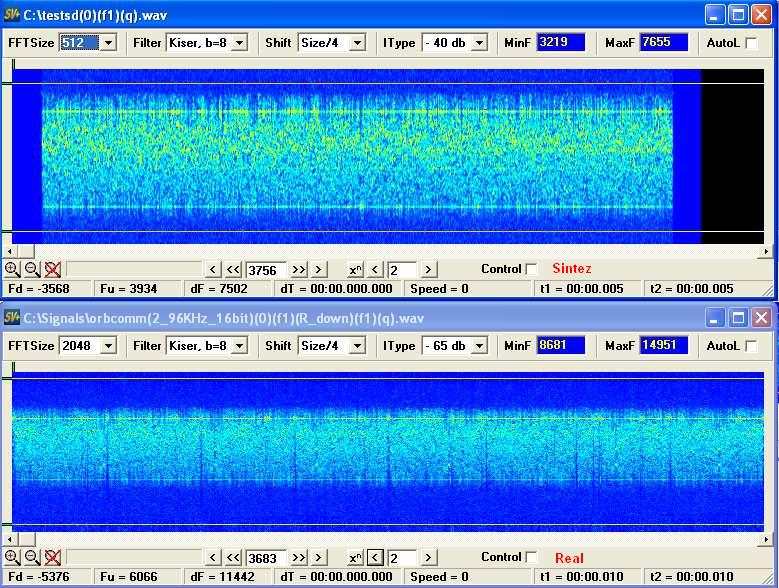Click zoom out magnifier in bottom window

coord(32,557)
